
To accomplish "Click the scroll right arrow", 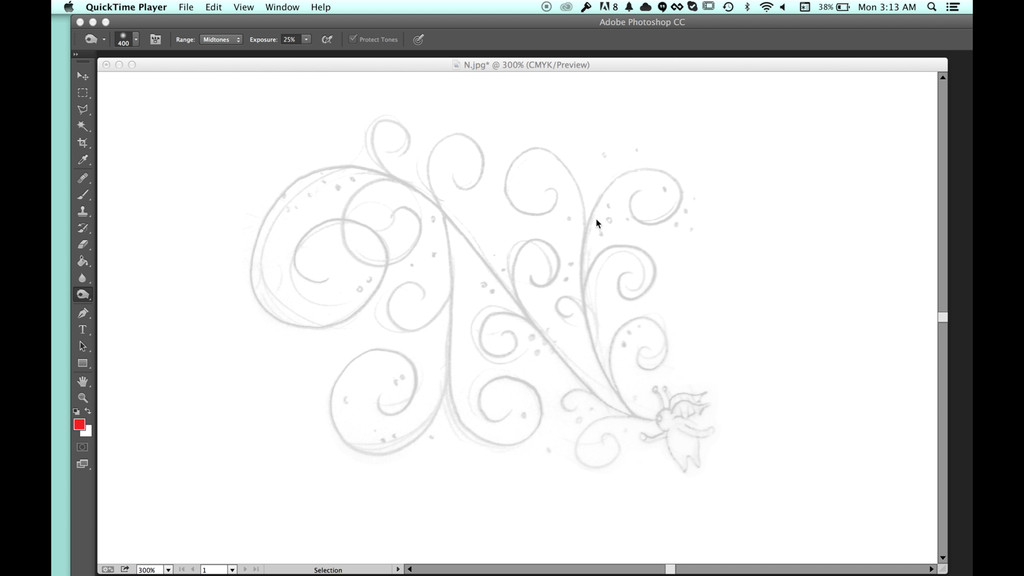I will [x=932, y=569].
